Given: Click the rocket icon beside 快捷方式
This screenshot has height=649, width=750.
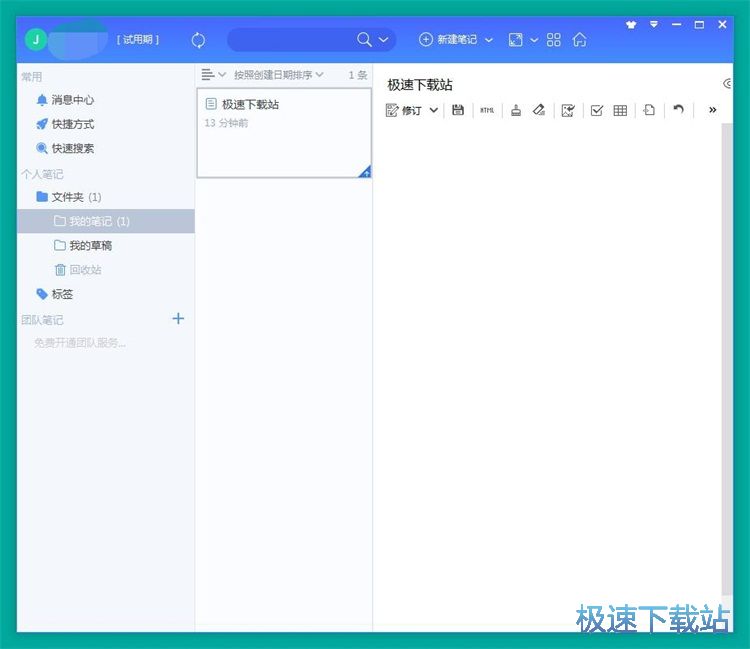Looking at the screenshot, I should [x=42, y=124].
